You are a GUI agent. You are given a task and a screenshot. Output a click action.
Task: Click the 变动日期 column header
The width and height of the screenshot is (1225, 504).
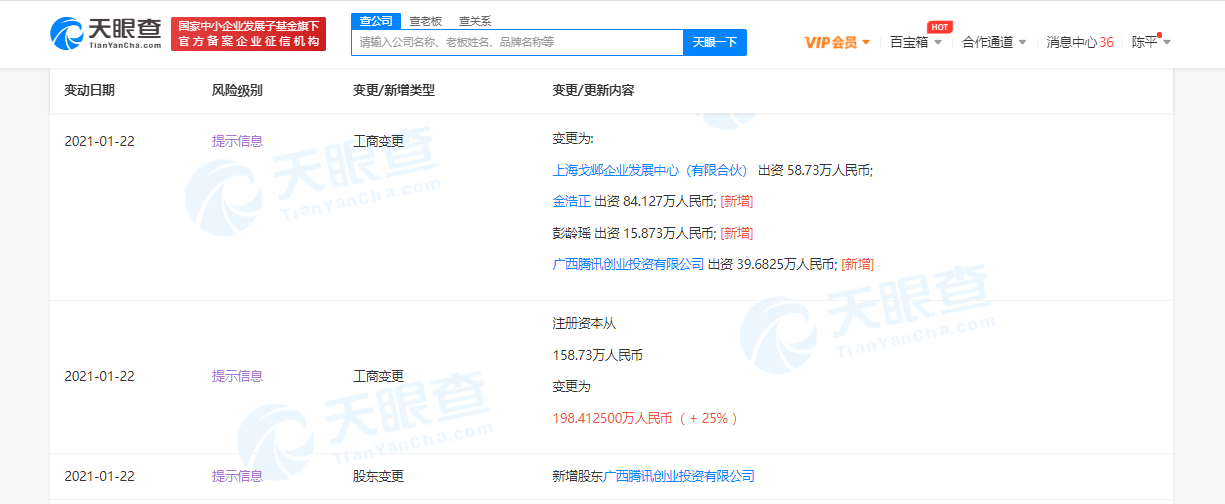pos(90,90)
